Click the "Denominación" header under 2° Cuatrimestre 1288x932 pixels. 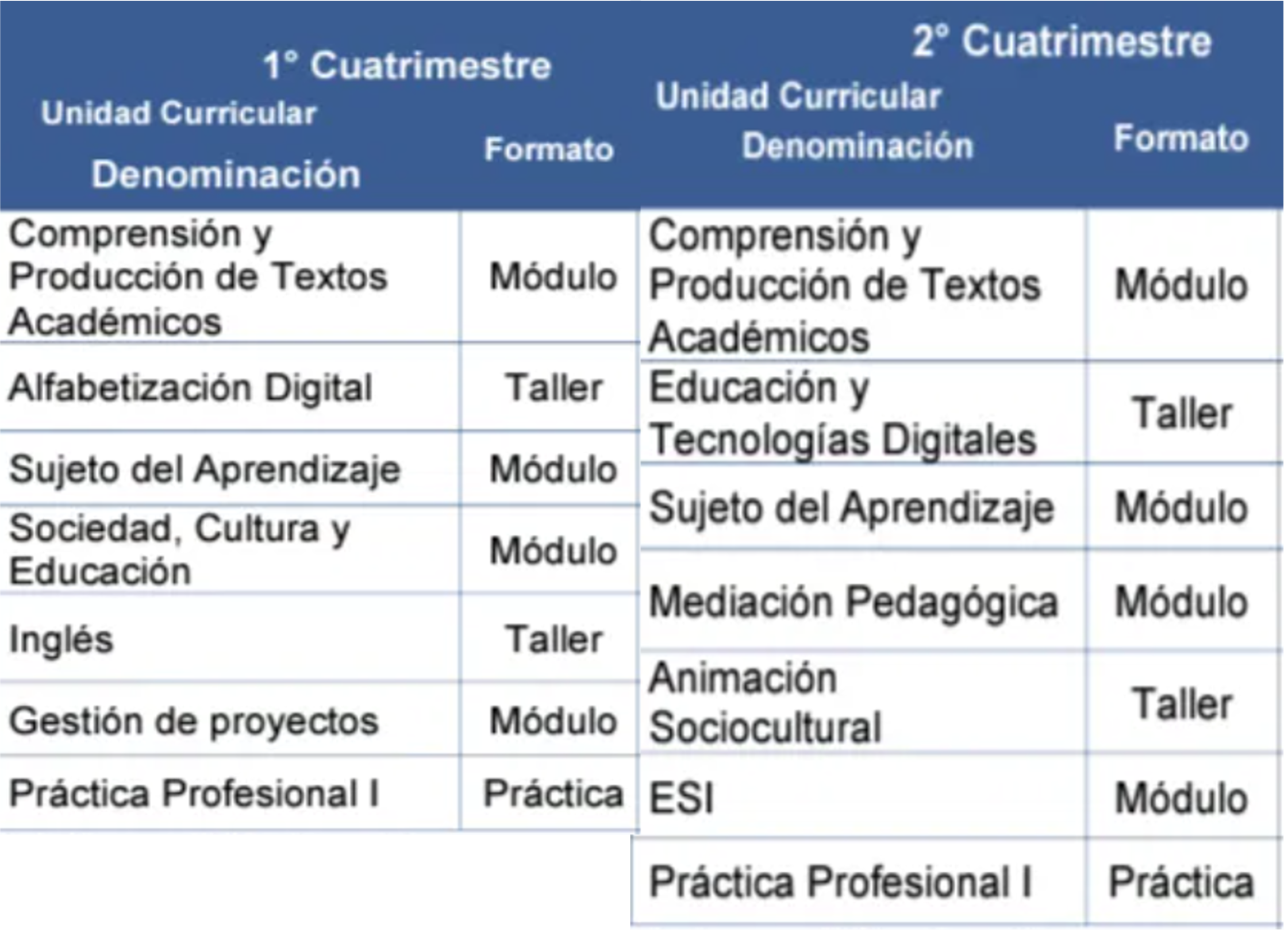(x=857, y=145)
